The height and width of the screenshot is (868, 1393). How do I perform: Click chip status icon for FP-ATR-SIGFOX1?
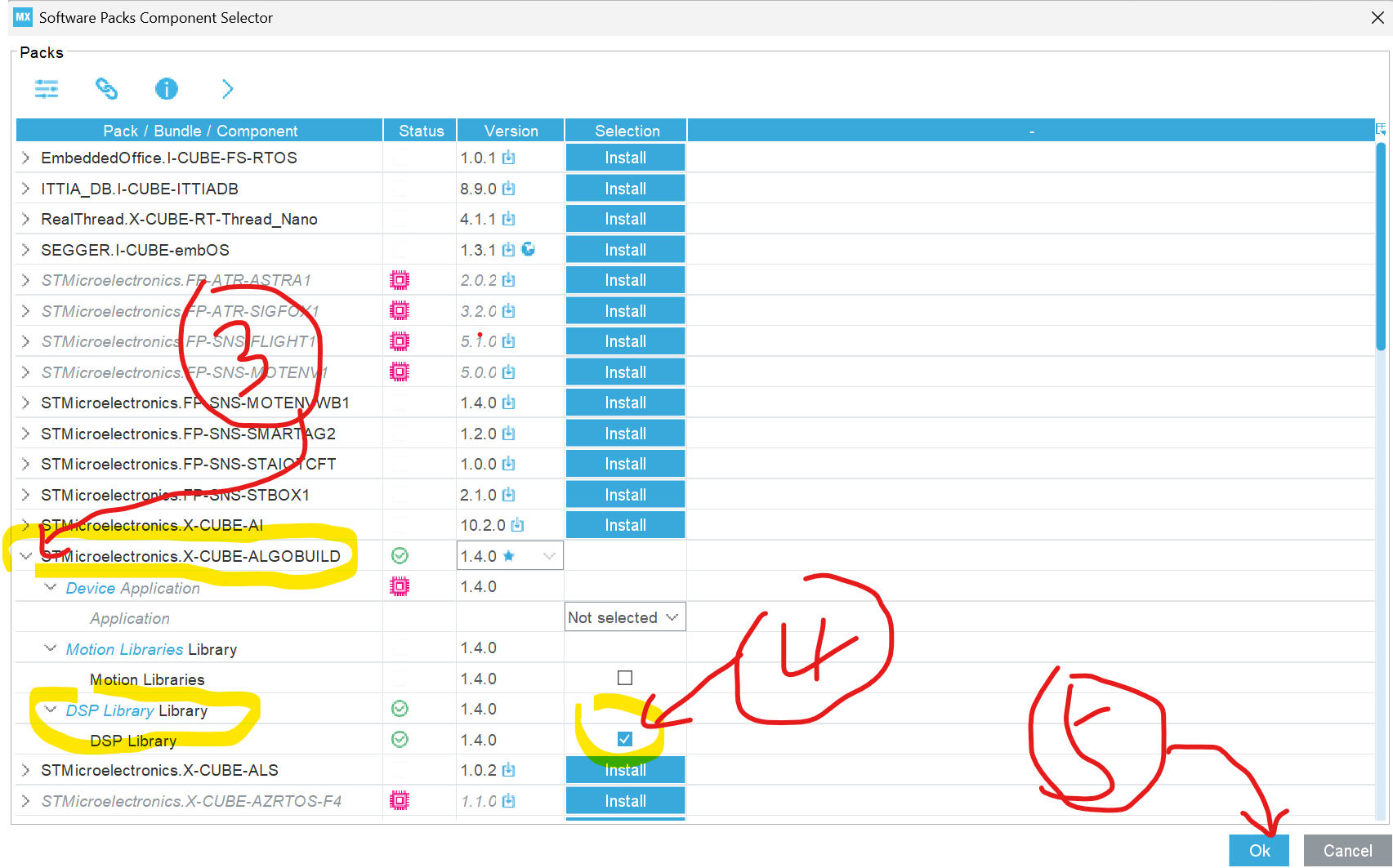(x=400, y=311)
